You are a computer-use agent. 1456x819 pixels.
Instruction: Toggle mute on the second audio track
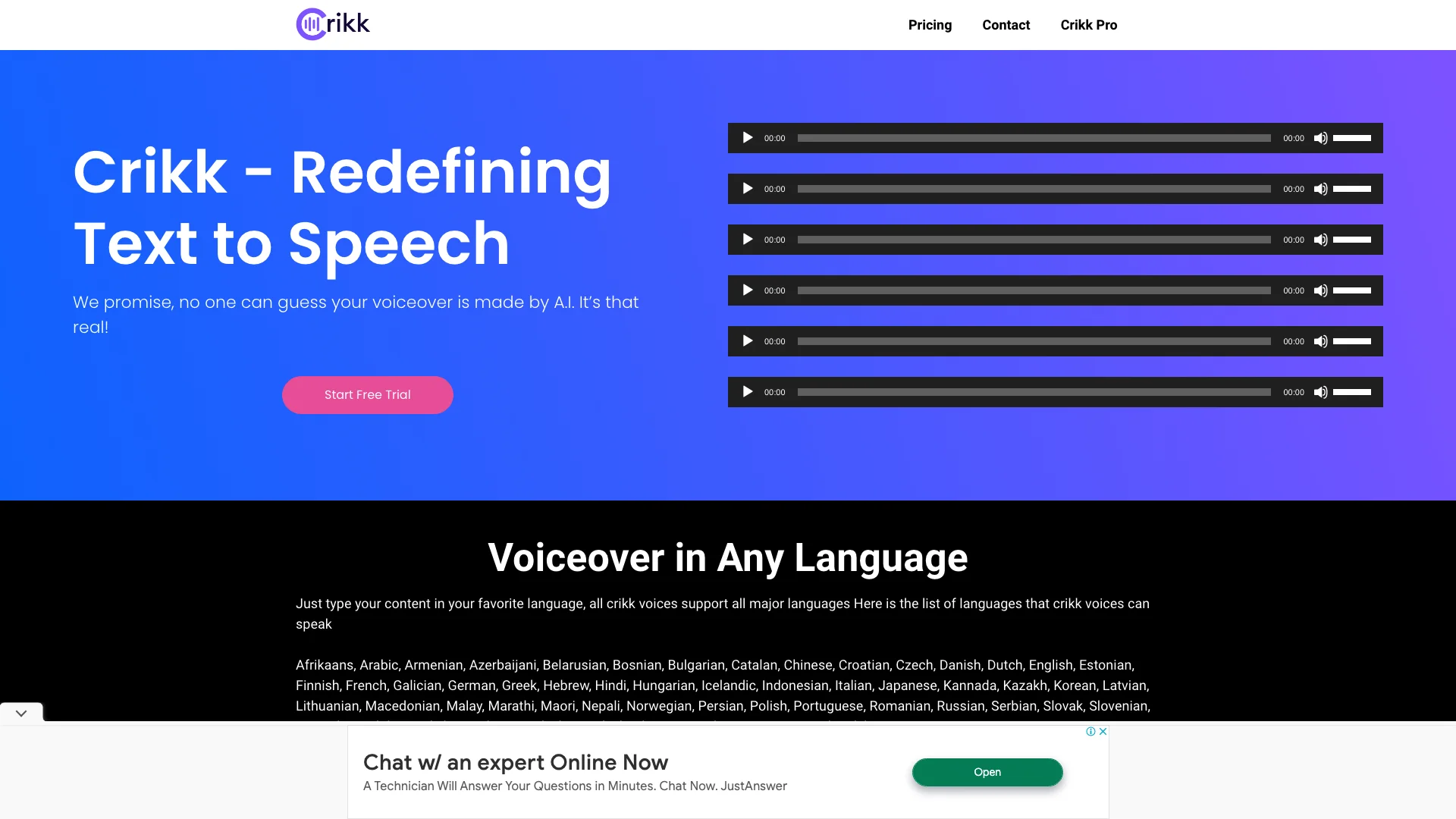pos(1321,188)
